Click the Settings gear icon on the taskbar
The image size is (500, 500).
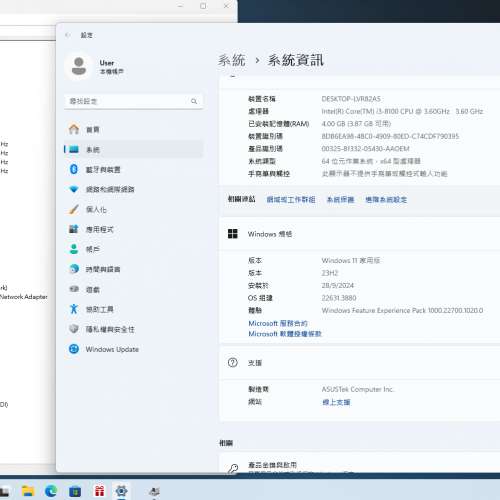click(121, 491)
